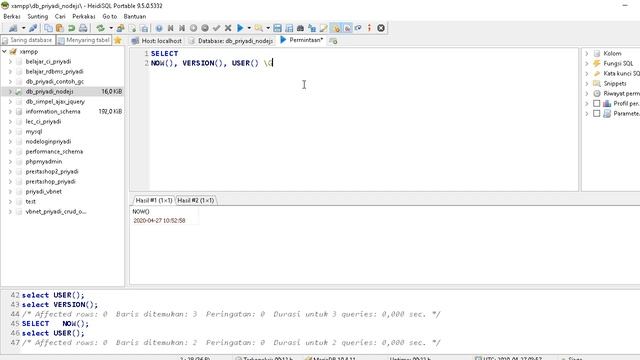Click the pencil edit toolbar icon
The image size is (640, 360).
(x=324, y=28)
